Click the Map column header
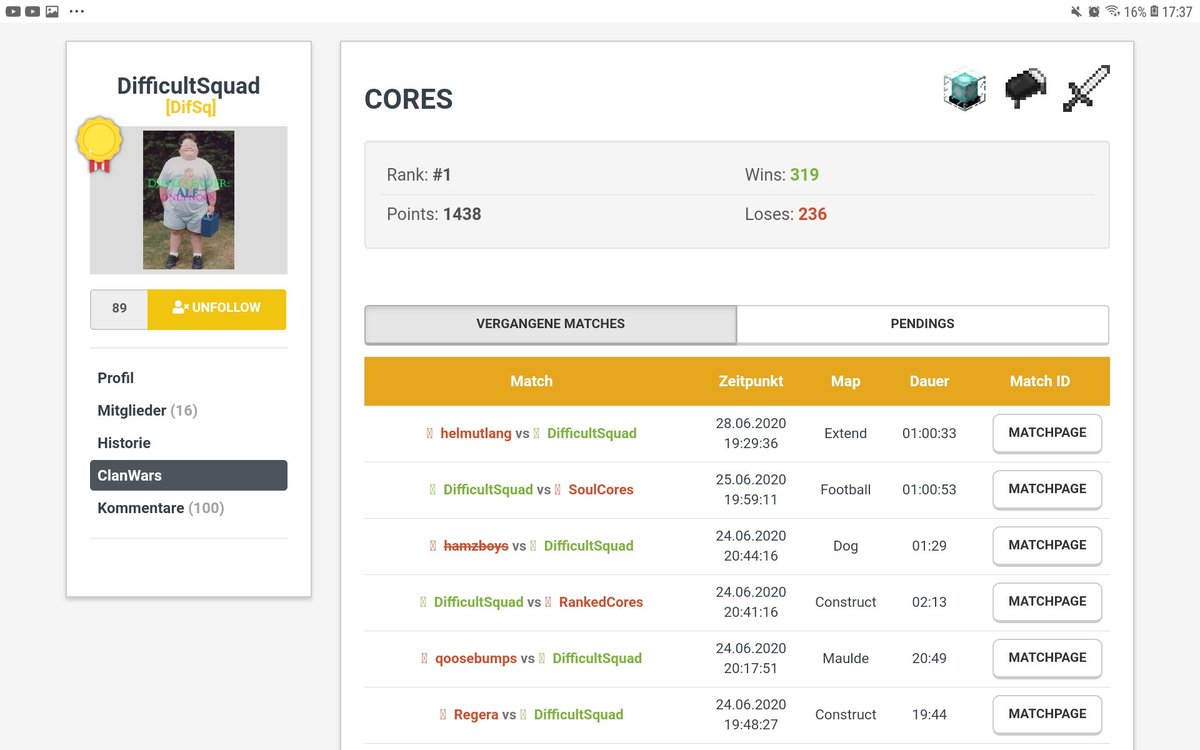The image size is (1200, 750). point(845,381)
